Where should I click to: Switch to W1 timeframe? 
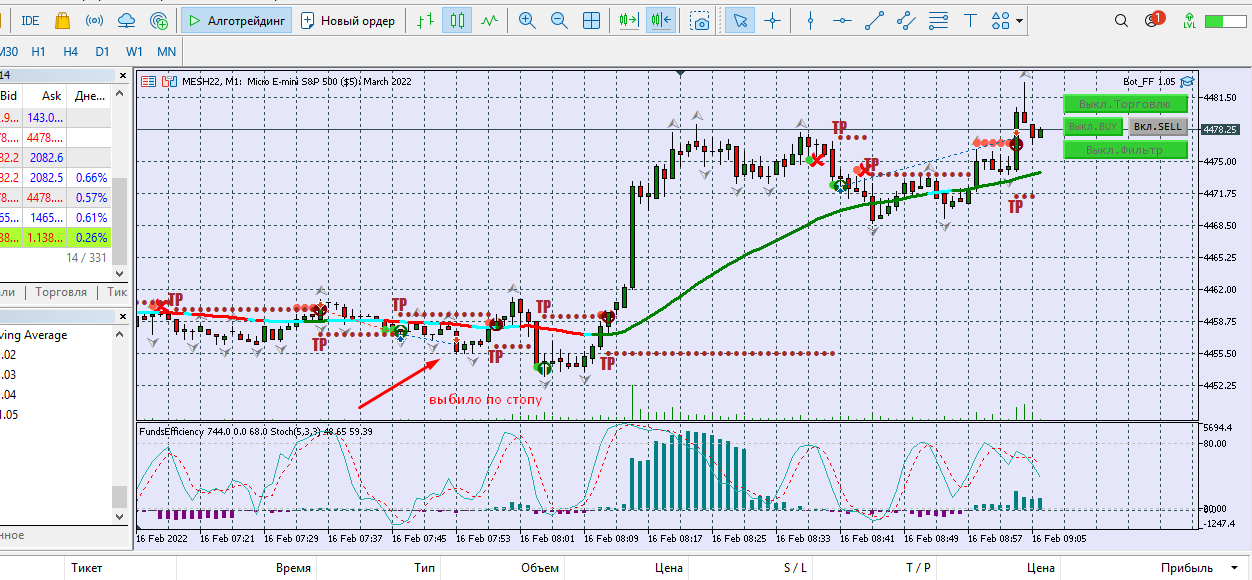[134, 51]
